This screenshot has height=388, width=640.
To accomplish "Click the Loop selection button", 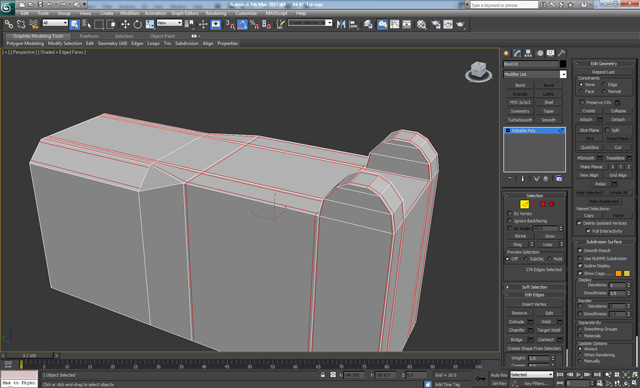I will coord(547,244).
